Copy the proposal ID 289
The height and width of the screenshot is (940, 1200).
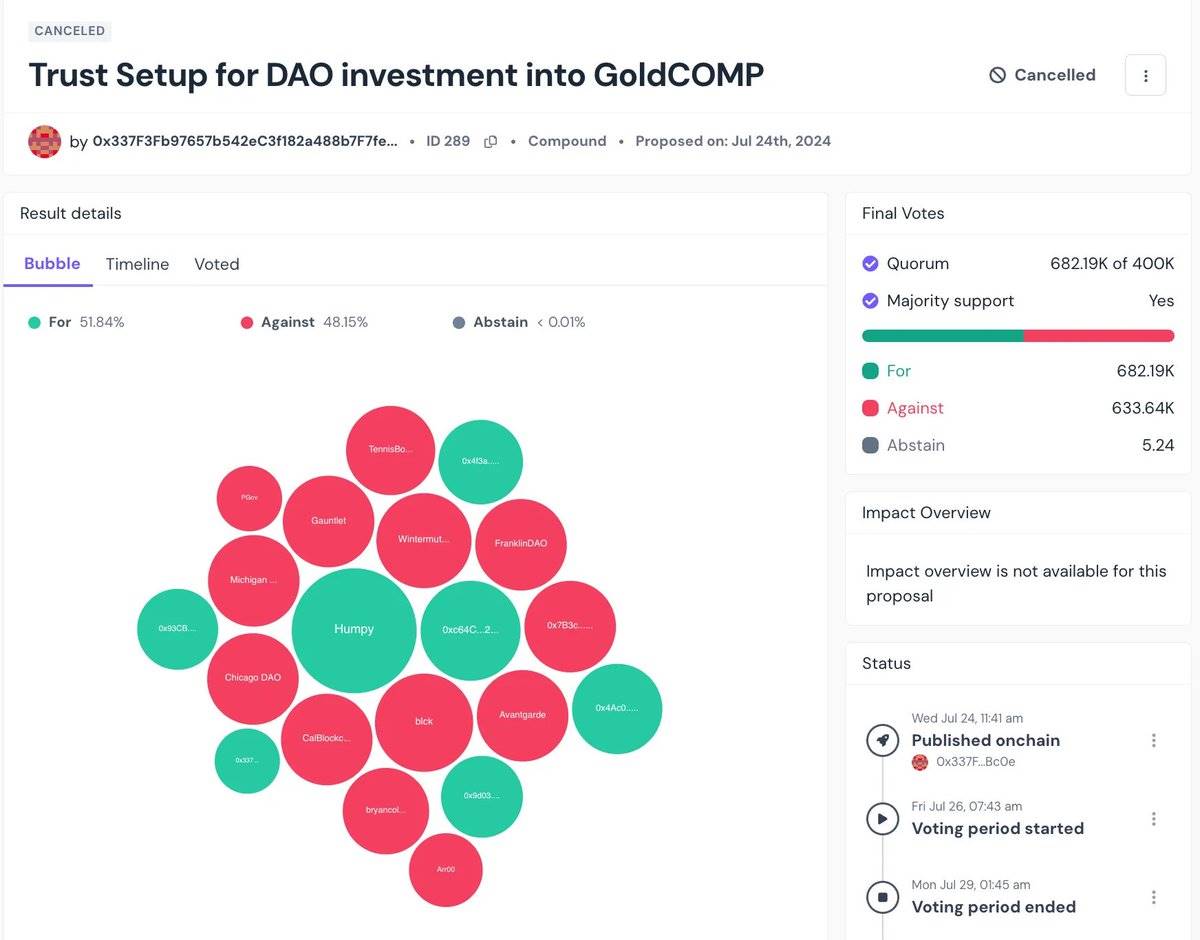point(490,142)
